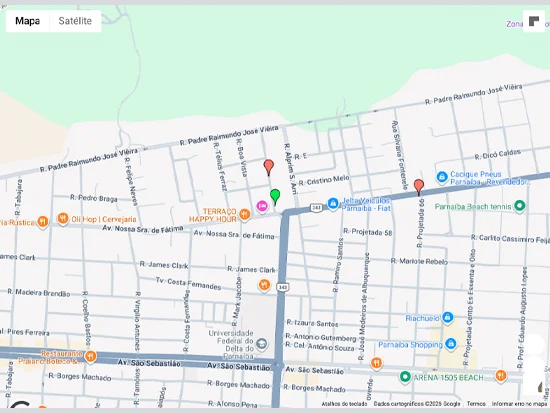
Task: Open Atalhos do teclado shortcuts button
Action: 344,404
